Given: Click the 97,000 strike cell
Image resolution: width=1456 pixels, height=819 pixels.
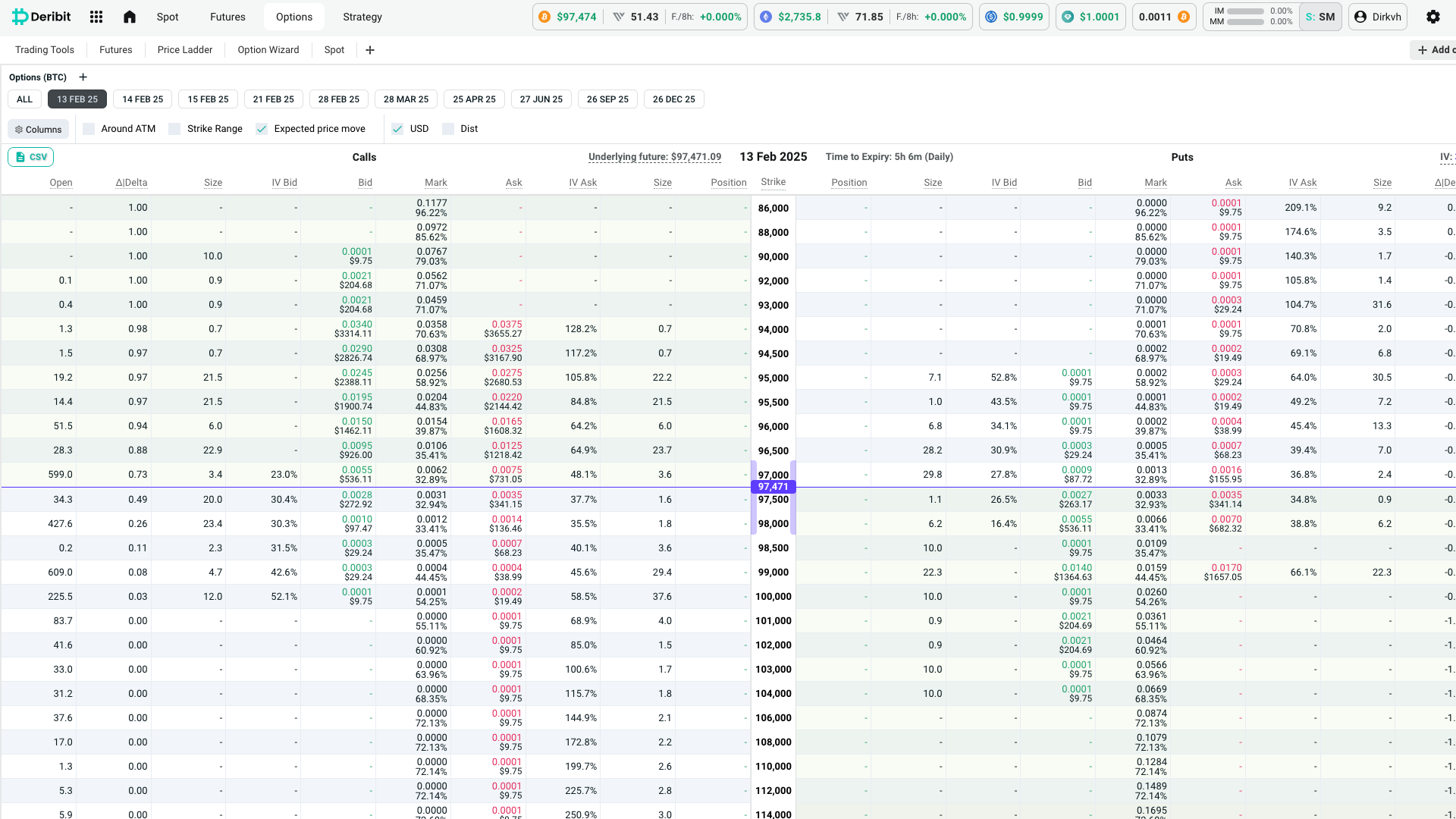Looking at the screenshot, I should pyautogui.click(x=773, y=475).
